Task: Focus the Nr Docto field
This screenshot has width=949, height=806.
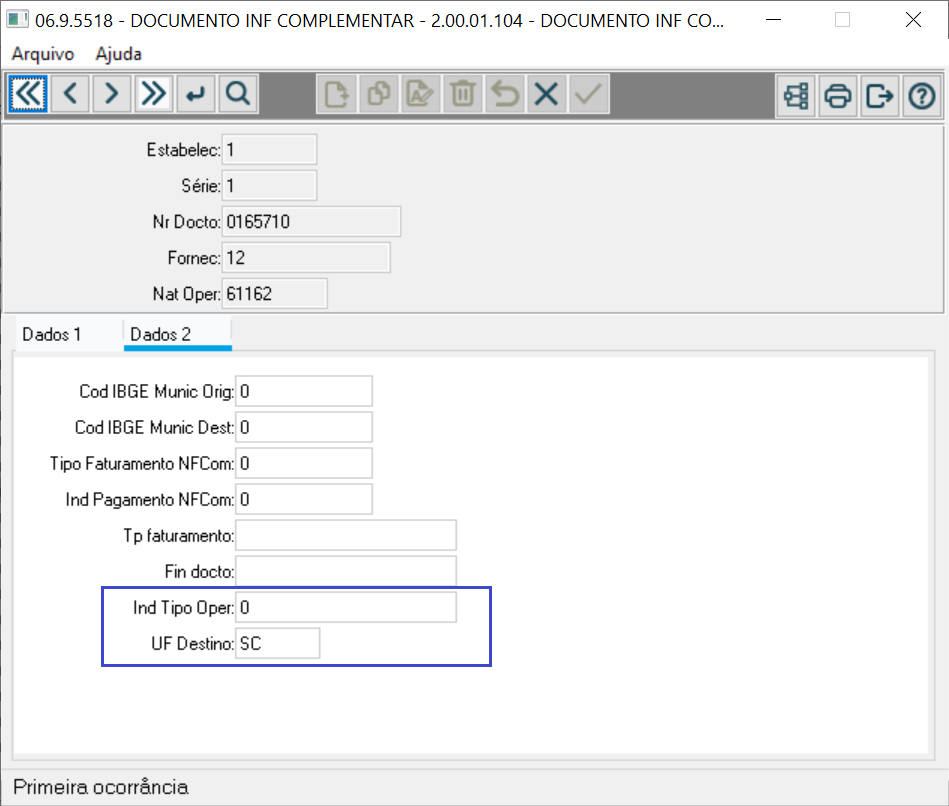Action: point(311,221)
